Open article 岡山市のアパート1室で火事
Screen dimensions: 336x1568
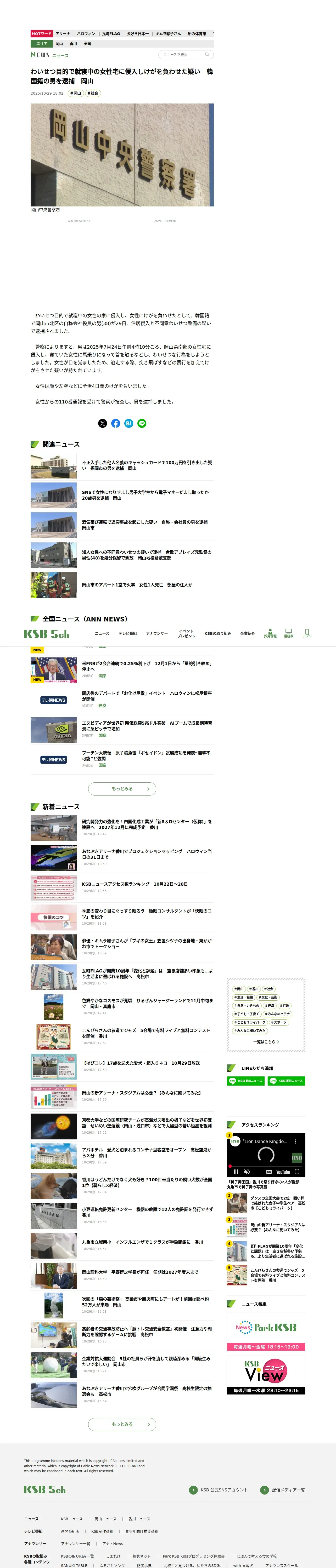[x=122, y=585]
